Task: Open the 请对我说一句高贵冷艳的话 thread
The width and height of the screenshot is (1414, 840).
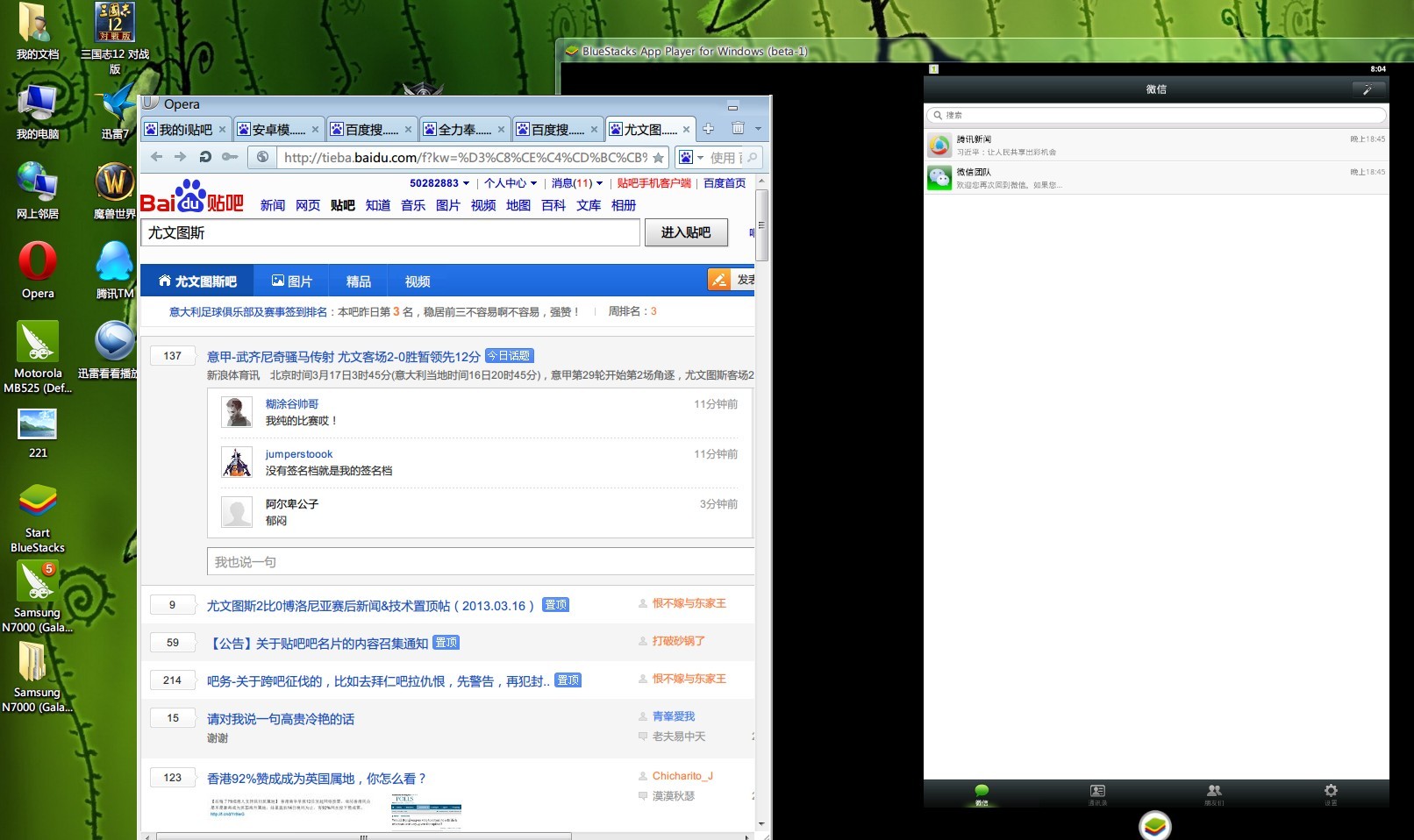Action: click(x=281, y=719)
